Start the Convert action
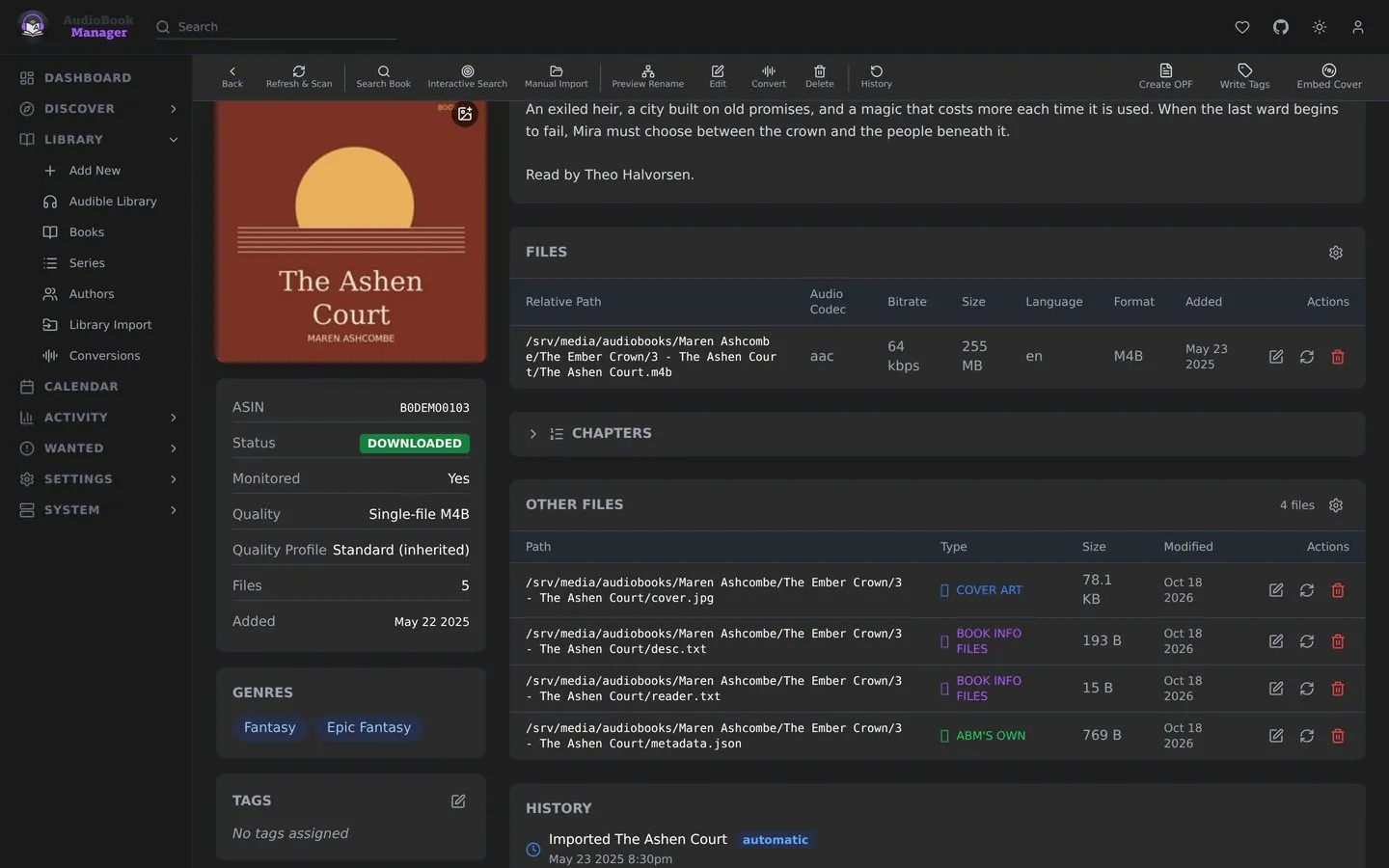The width and height of the screenshot is (1389, 868). point(769,77)
